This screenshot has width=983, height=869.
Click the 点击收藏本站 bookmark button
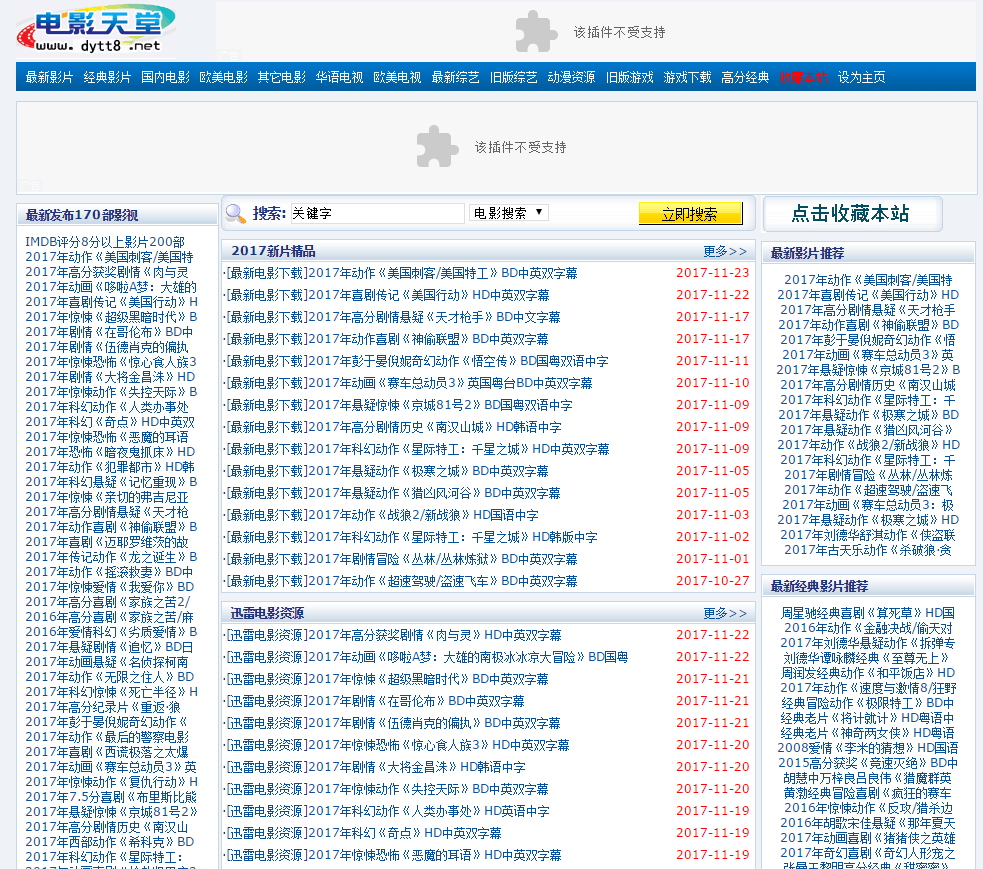pyautogui.click(x=851, y=213)
